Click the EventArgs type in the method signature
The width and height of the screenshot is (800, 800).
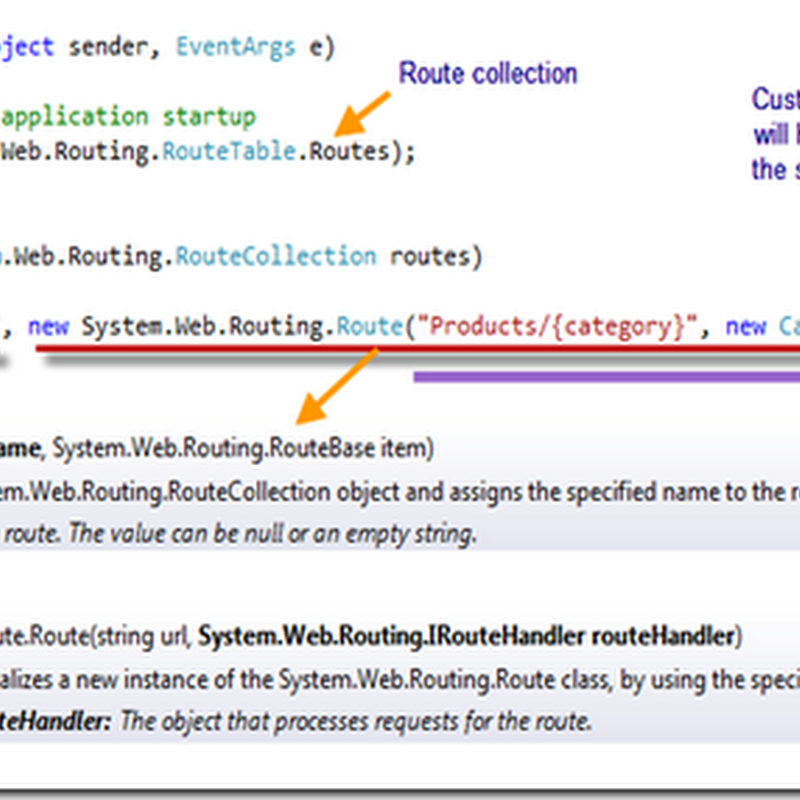click(235, 47)
